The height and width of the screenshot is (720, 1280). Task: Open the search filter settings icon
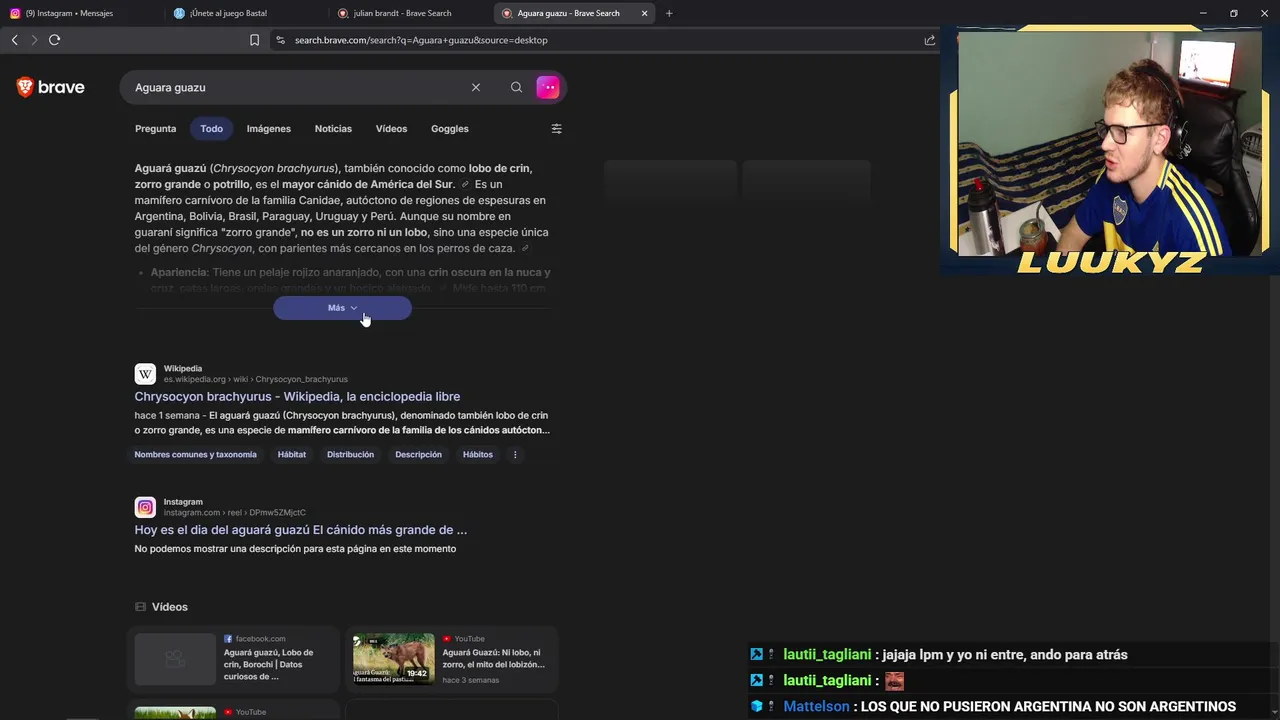click(x=557, y=129)
